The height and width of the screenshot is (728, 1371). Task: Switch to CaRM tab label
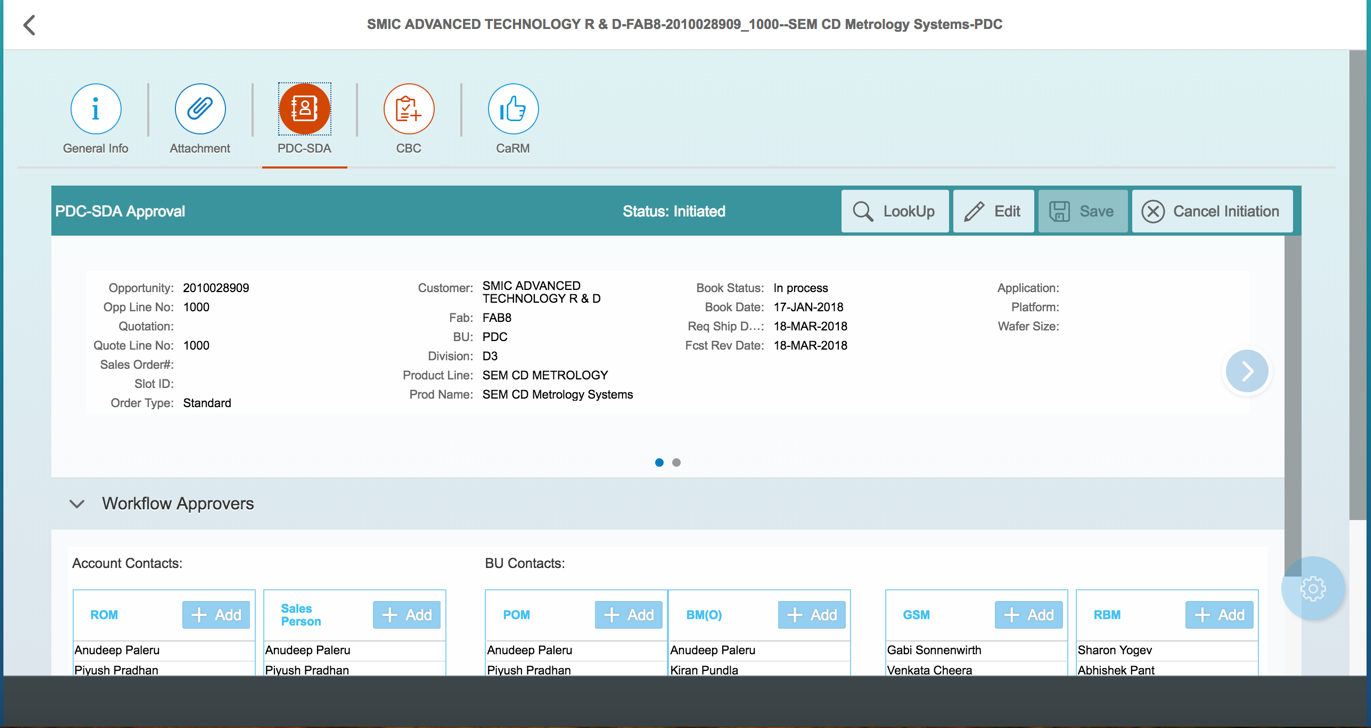[x=513, y=148]
